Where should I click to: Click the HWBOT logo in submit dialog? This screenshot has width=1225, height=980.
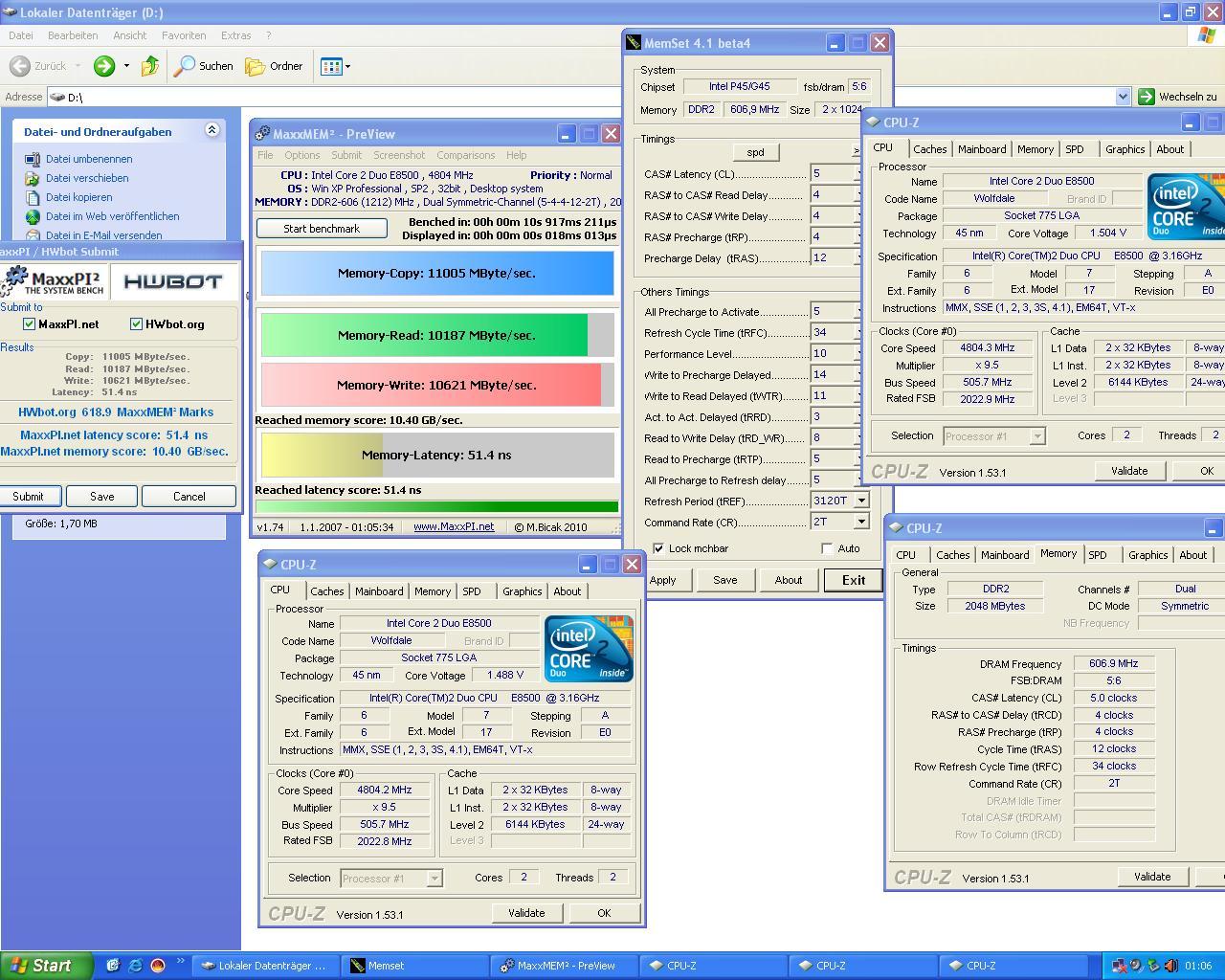click(173, 281)
